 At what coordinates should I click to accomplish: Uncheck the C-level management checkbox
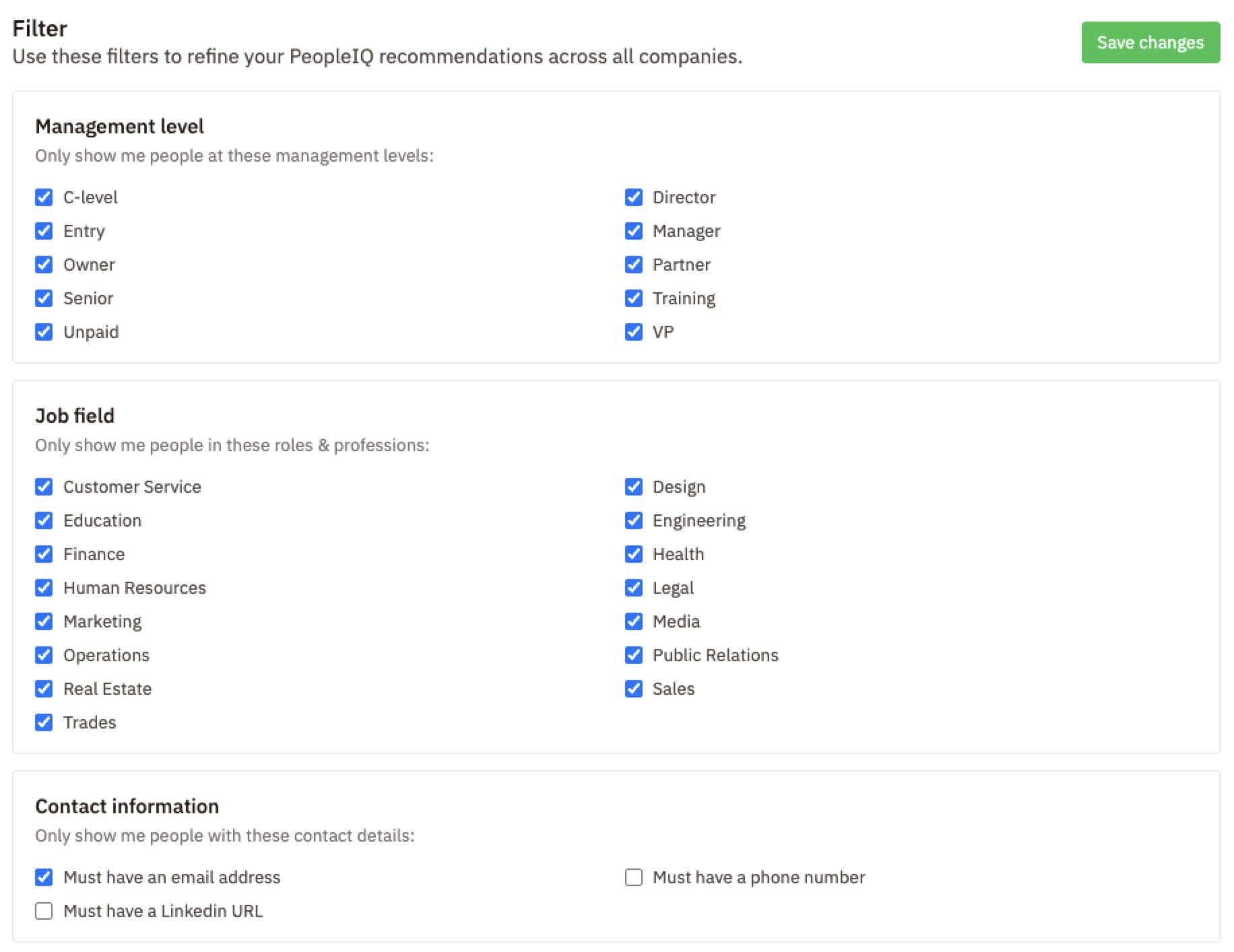pos(44,197)
